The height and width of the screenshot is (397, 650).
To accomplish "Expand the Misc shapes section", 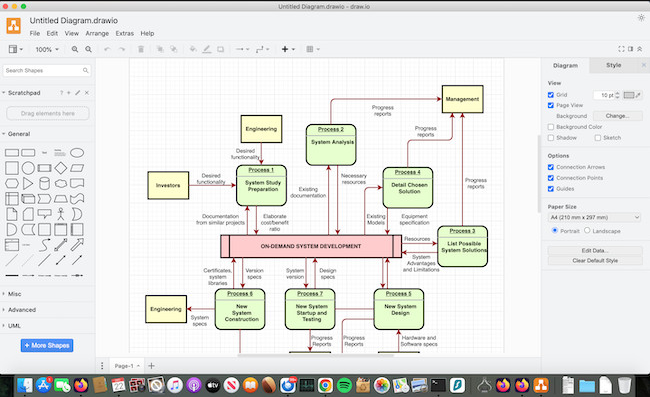I will 15,294.
